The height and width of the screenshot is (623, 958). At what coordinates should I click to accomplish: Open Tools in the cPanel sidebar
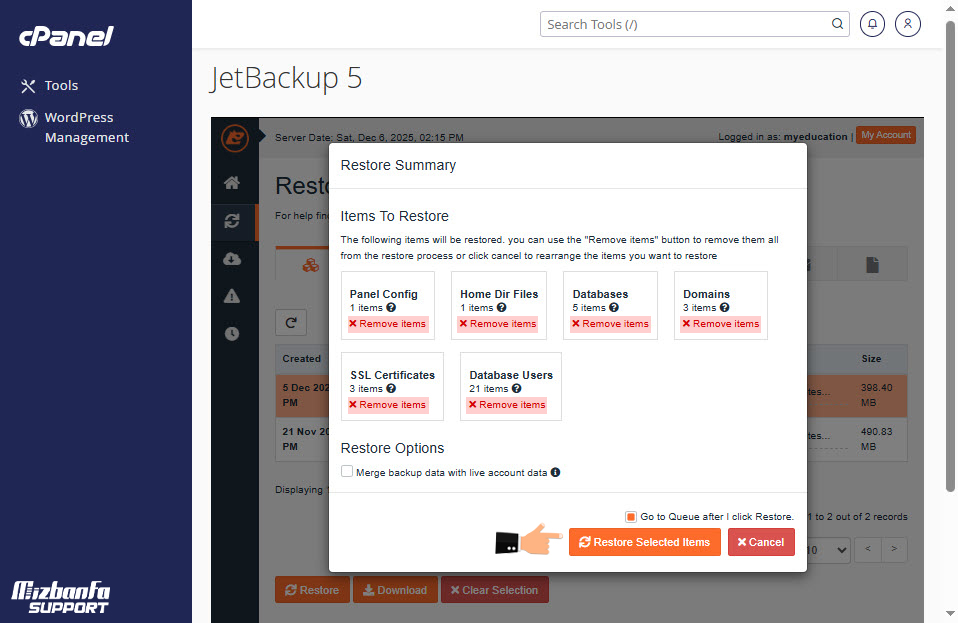(x=61, y=86)
